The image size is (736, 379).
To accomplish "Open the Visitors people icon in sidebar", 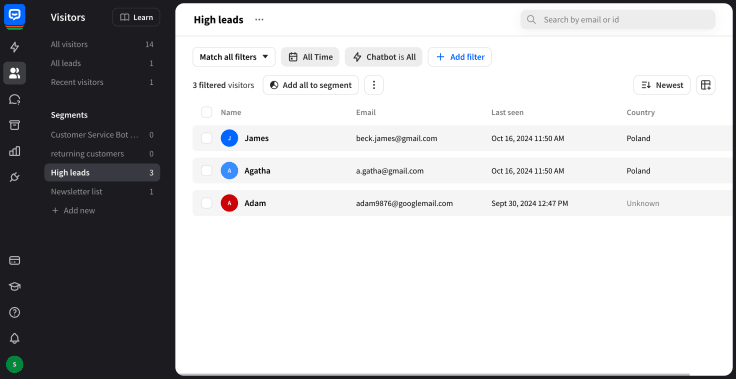I will [x=15, y=73].
